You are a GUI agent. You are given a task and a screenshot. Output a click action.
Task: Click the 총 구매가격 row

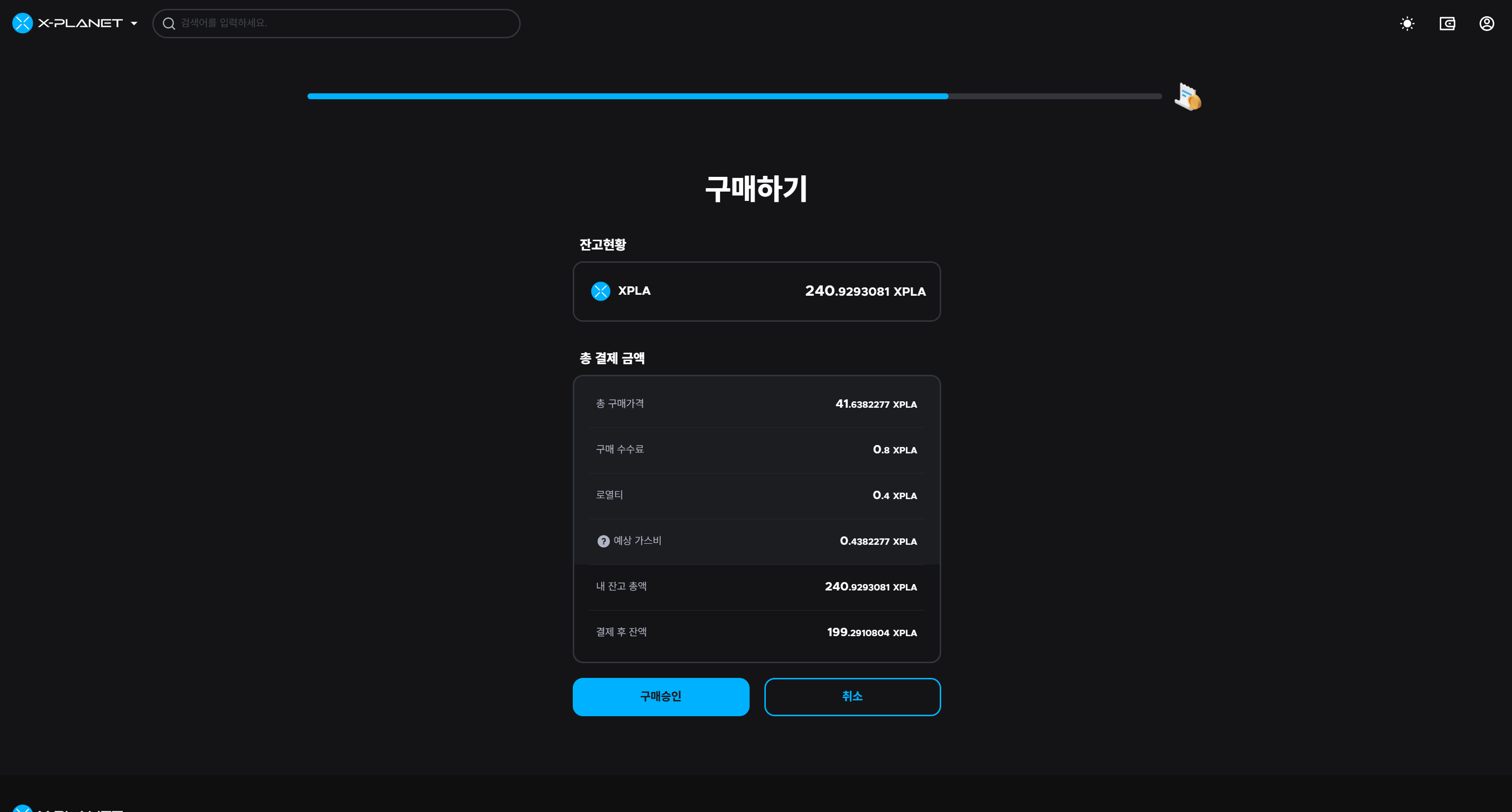(756, 404)
